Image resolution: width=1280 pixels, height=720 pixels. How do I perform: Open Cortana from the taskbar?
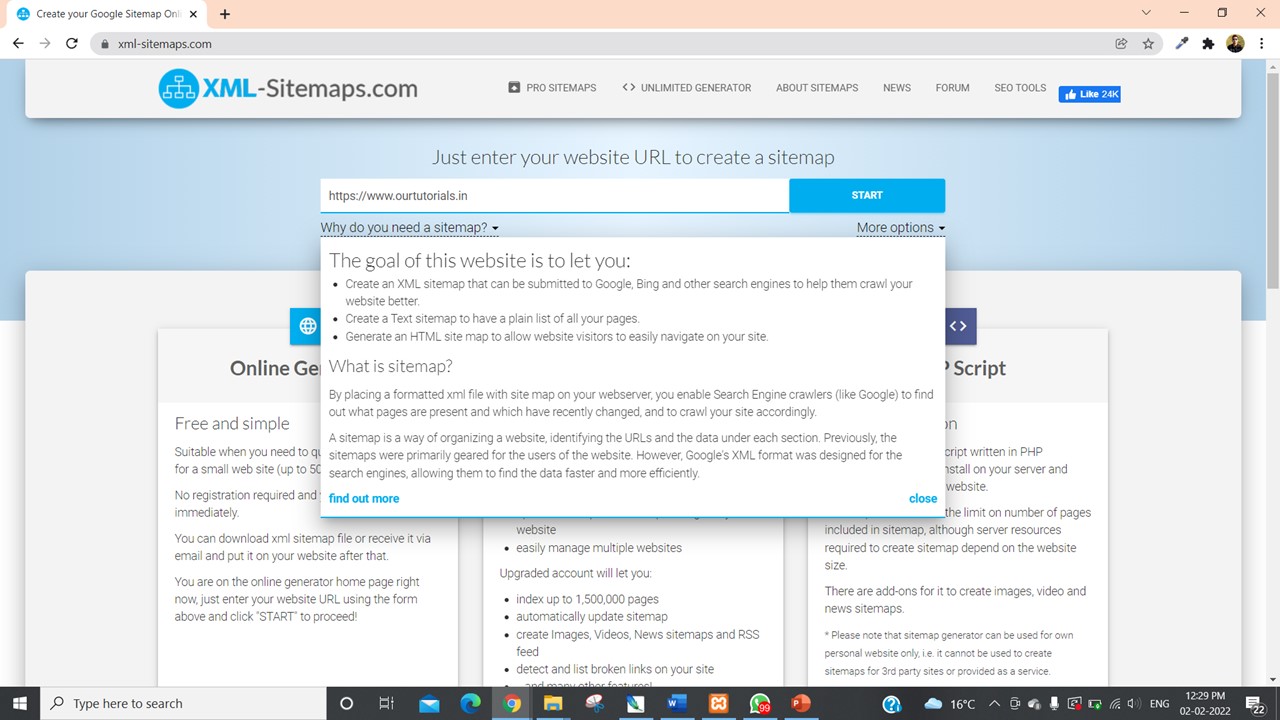coord(346,703)
